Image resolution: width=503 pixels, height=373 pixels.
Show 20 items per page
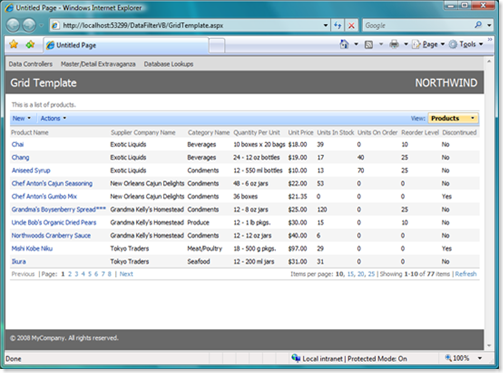[361, 274]
